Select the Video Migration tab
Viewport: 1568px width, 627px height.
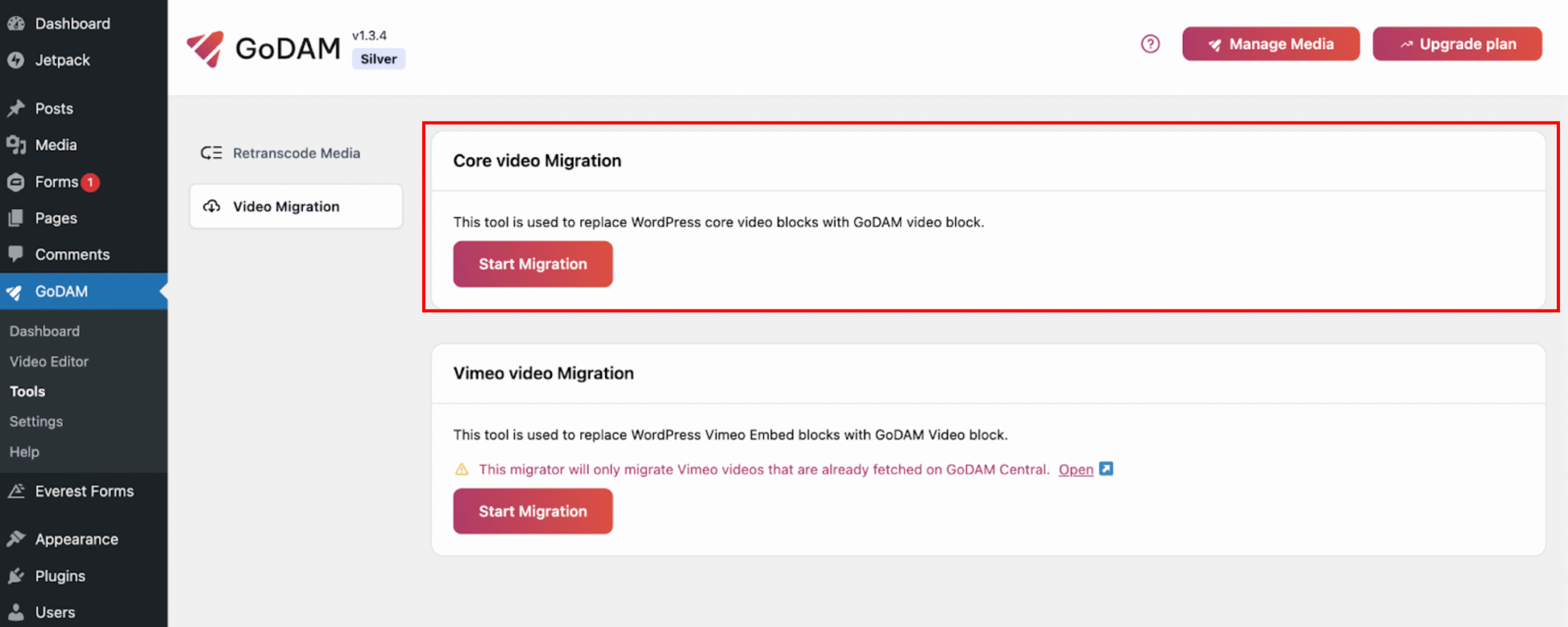287,207
